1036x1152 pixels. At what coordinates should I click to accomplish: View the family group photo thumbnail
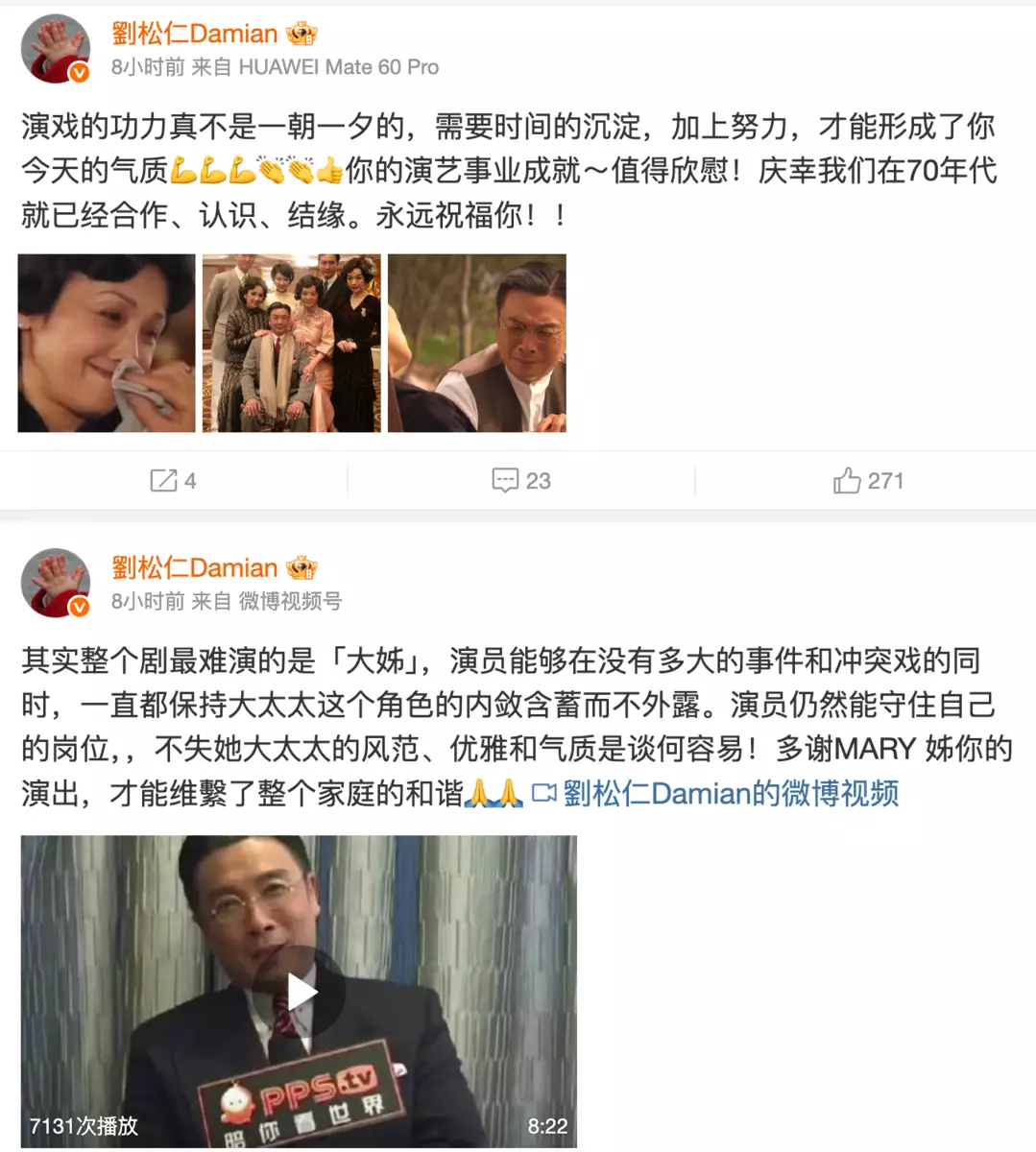[292, 343]
